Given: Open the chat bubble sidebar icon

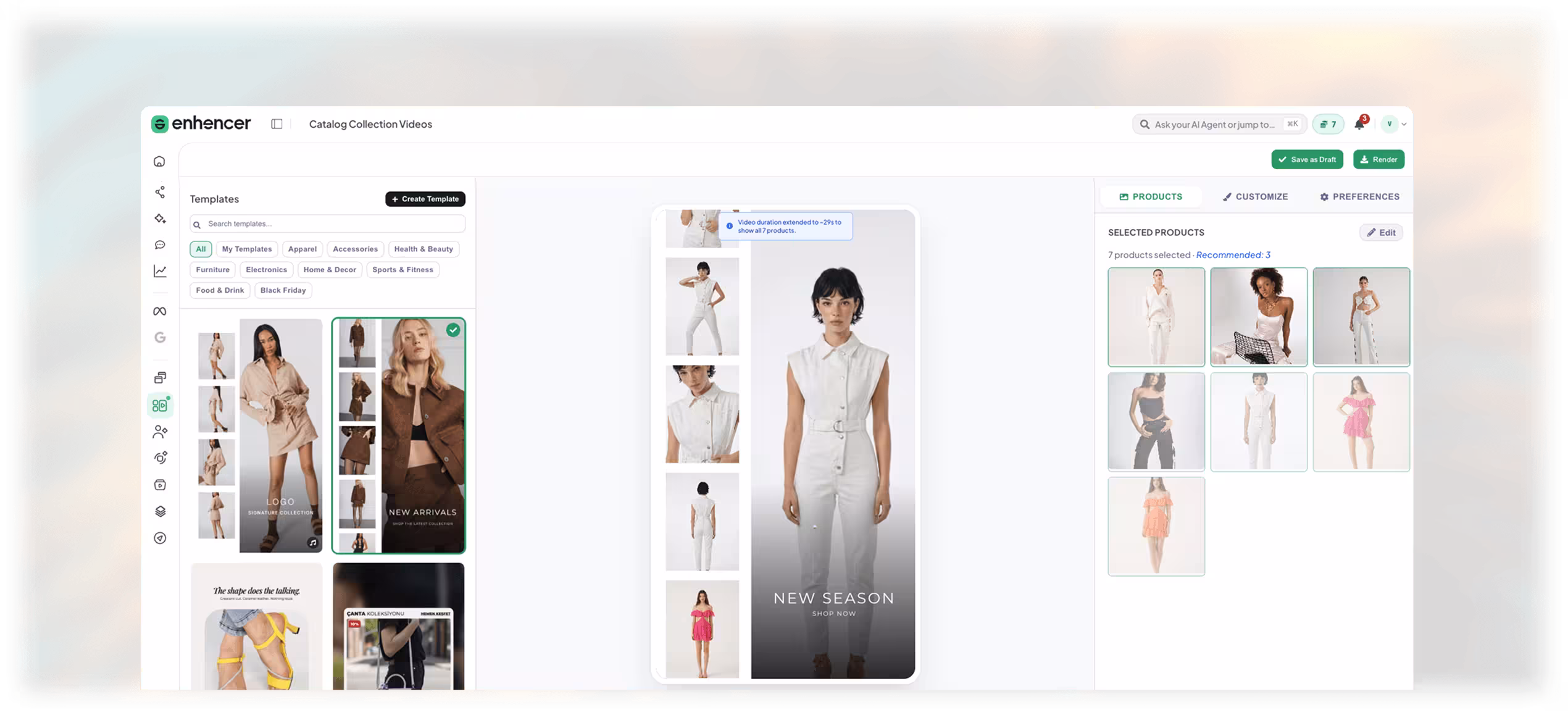Looking at the screenshot, I should tap(160, 245).
